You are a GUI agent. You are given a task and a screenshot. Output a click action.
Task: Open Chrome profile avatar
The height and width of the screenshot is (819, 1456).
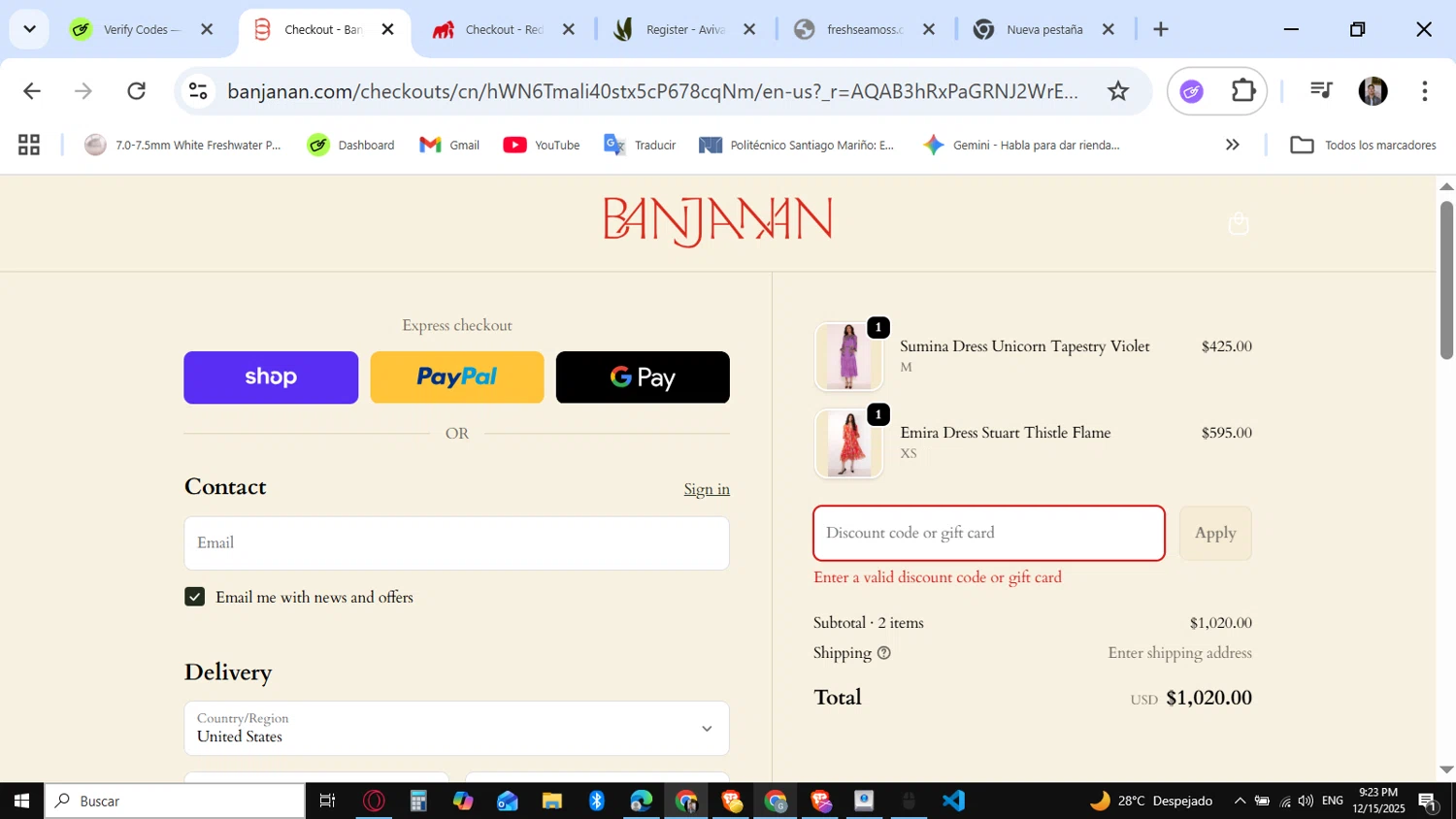(x=1373, y=91)
